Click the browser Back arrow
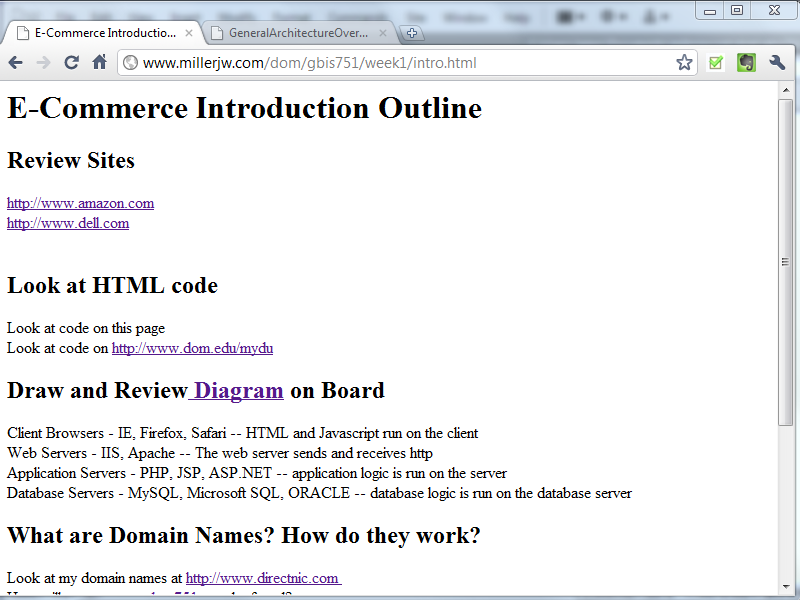 click(x=16, y=63)
